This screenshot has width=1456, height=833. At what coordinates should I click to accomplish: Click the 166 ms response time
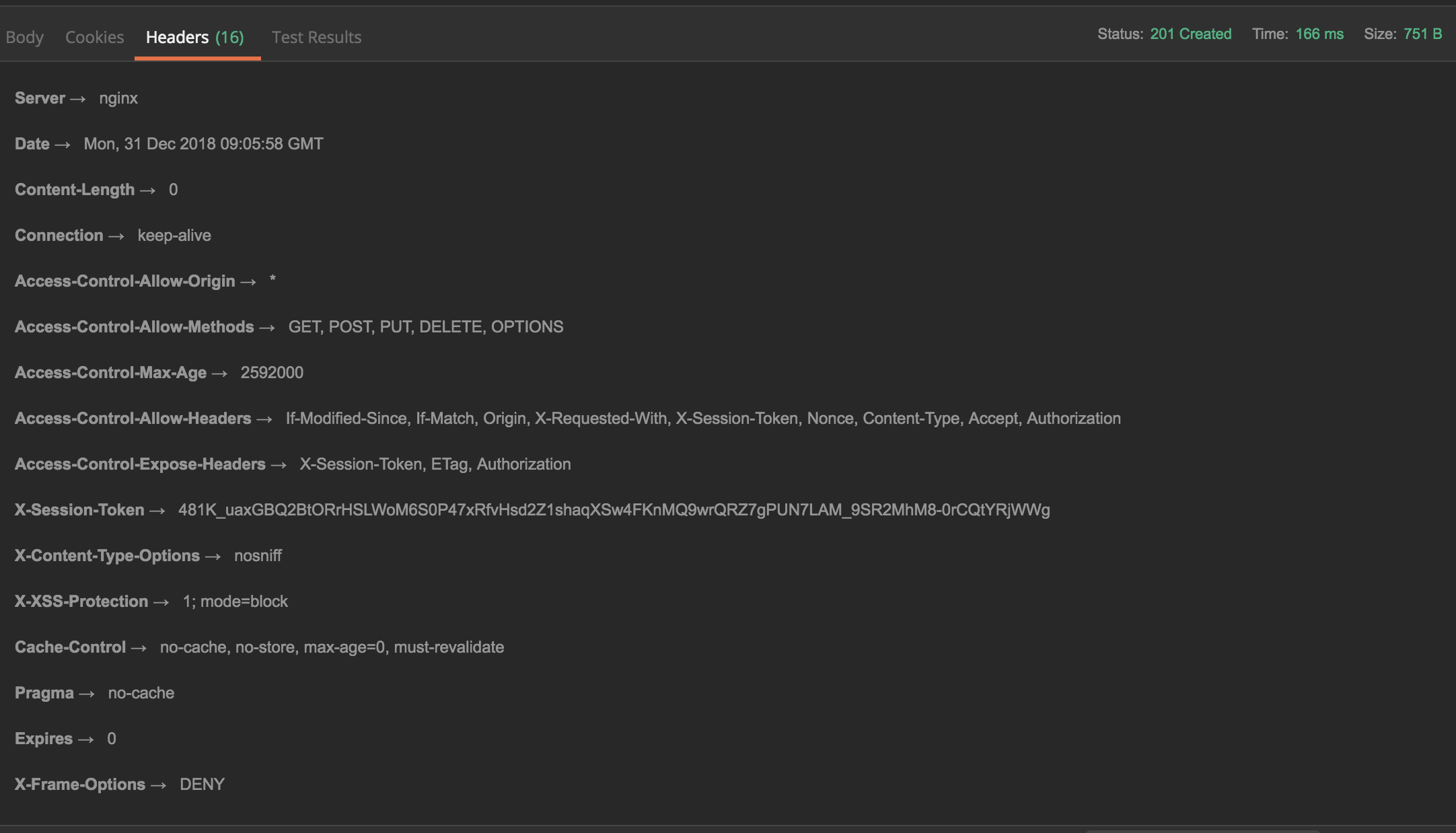pyautogui.click(x=1320, y=34)
